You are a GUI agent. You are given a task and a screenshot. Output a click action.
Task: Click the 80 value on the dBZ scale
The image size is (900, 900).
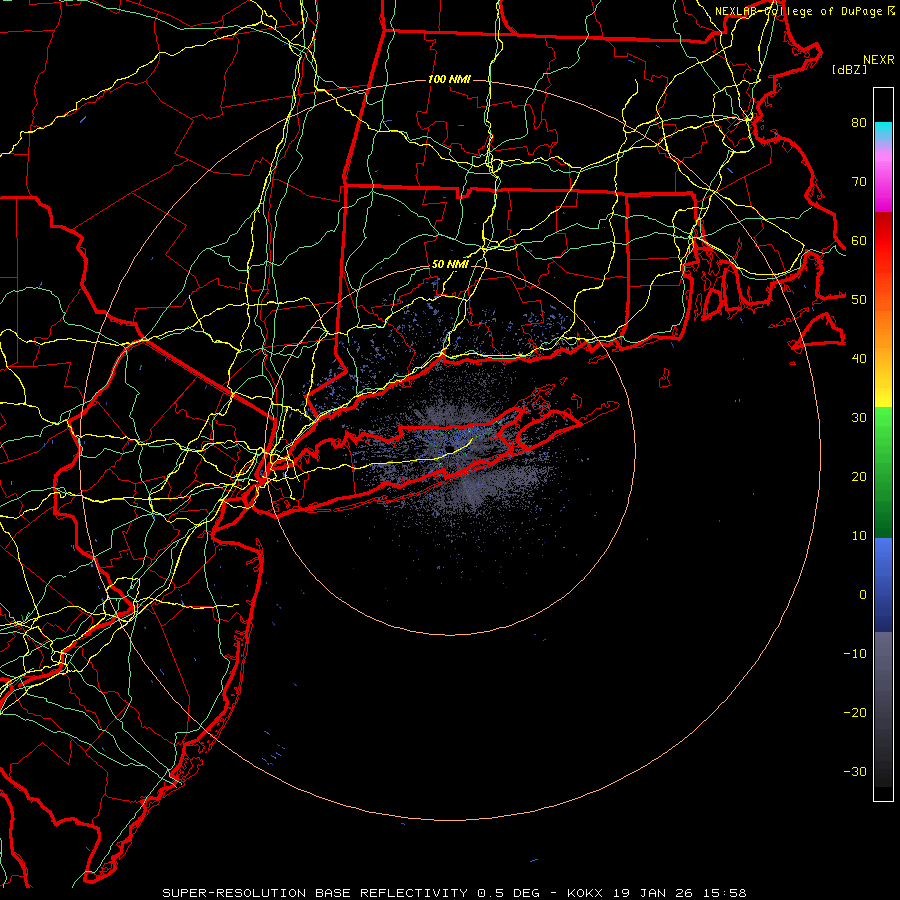tap(859, 122)
